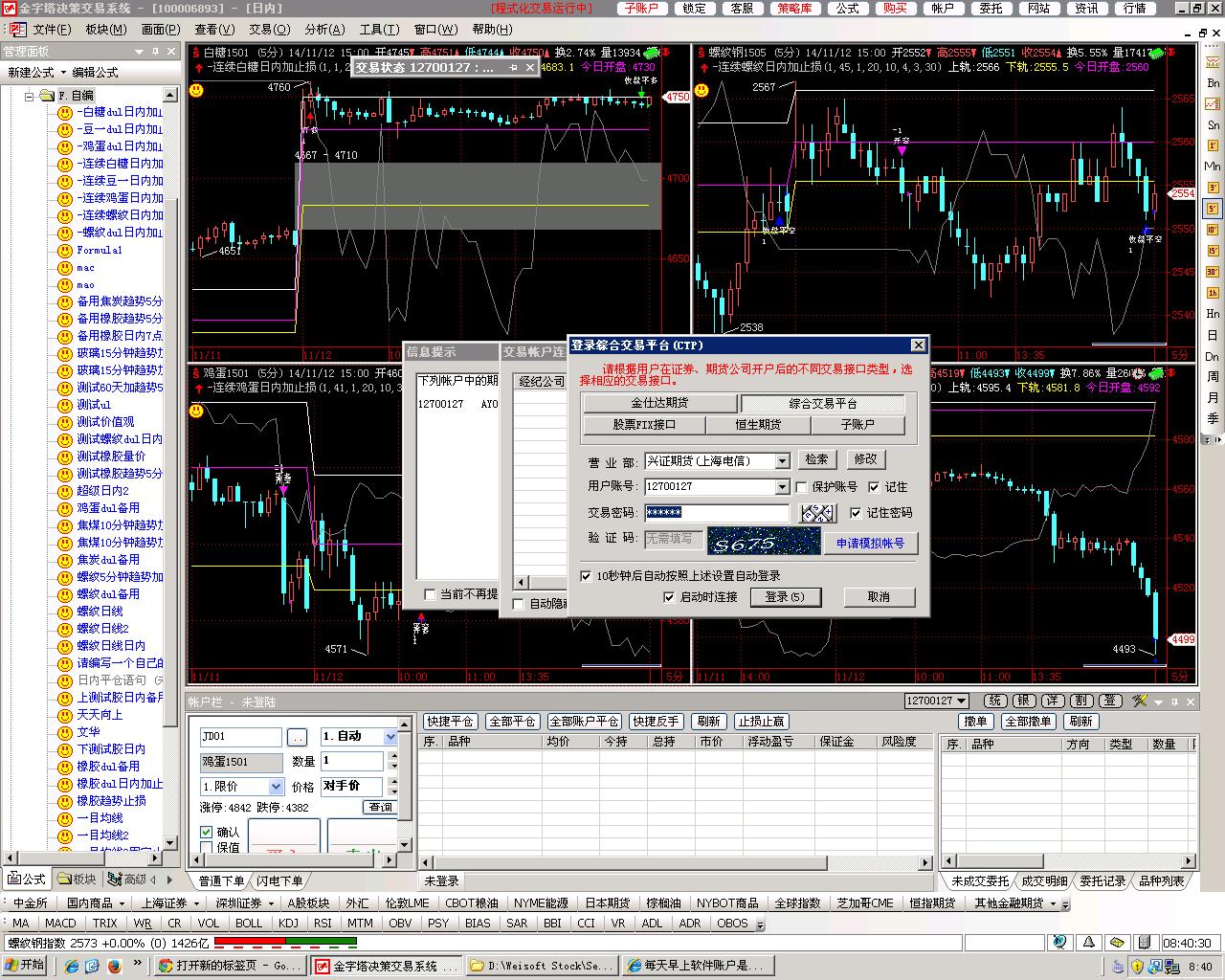Open 1.自动 open/close mode dropdown
The width and height of the screenshot is (1225, 980).
[390, 737]
